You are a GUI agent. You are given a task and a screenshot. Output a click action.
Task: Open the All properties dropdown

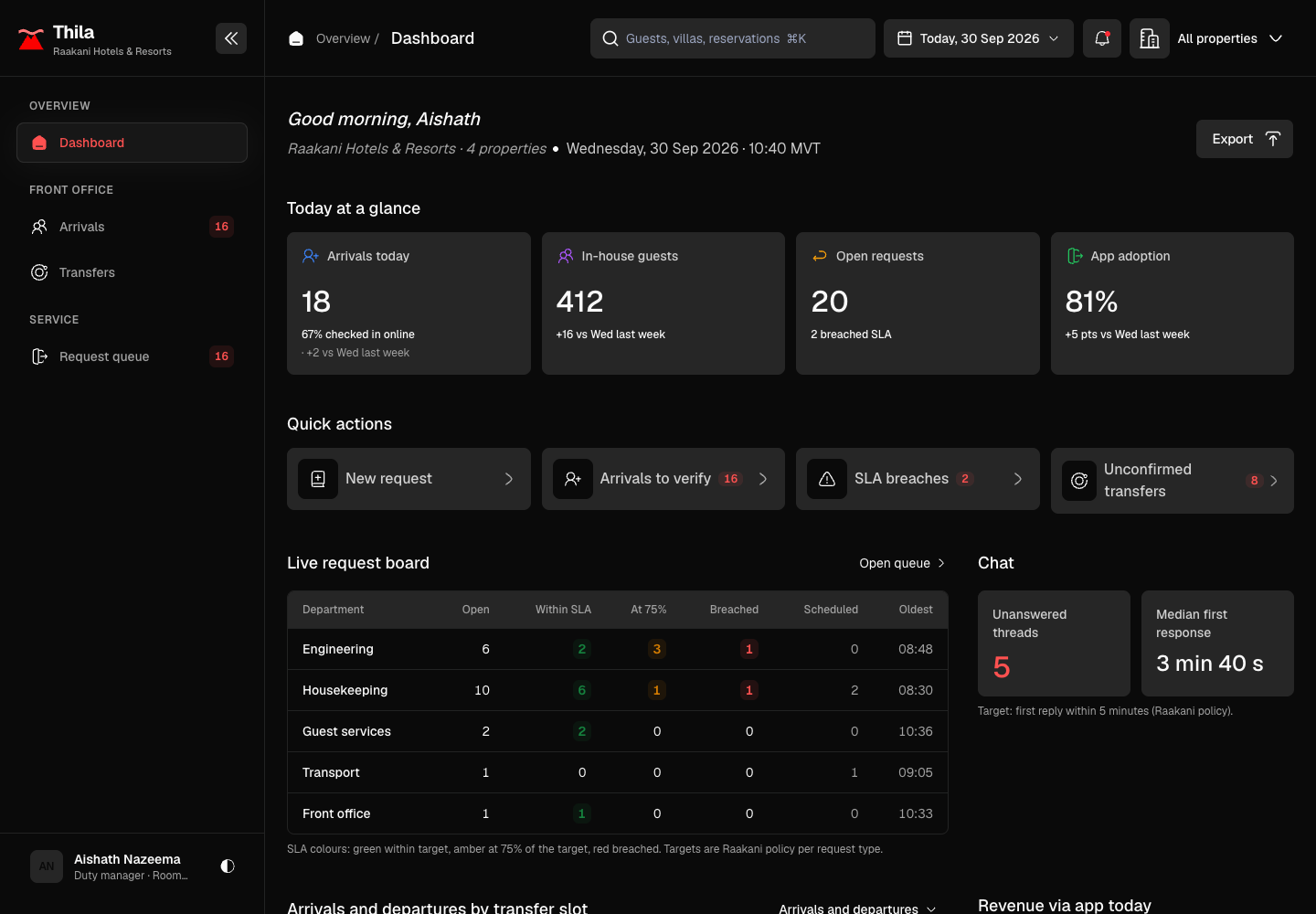click(1230, 38)
